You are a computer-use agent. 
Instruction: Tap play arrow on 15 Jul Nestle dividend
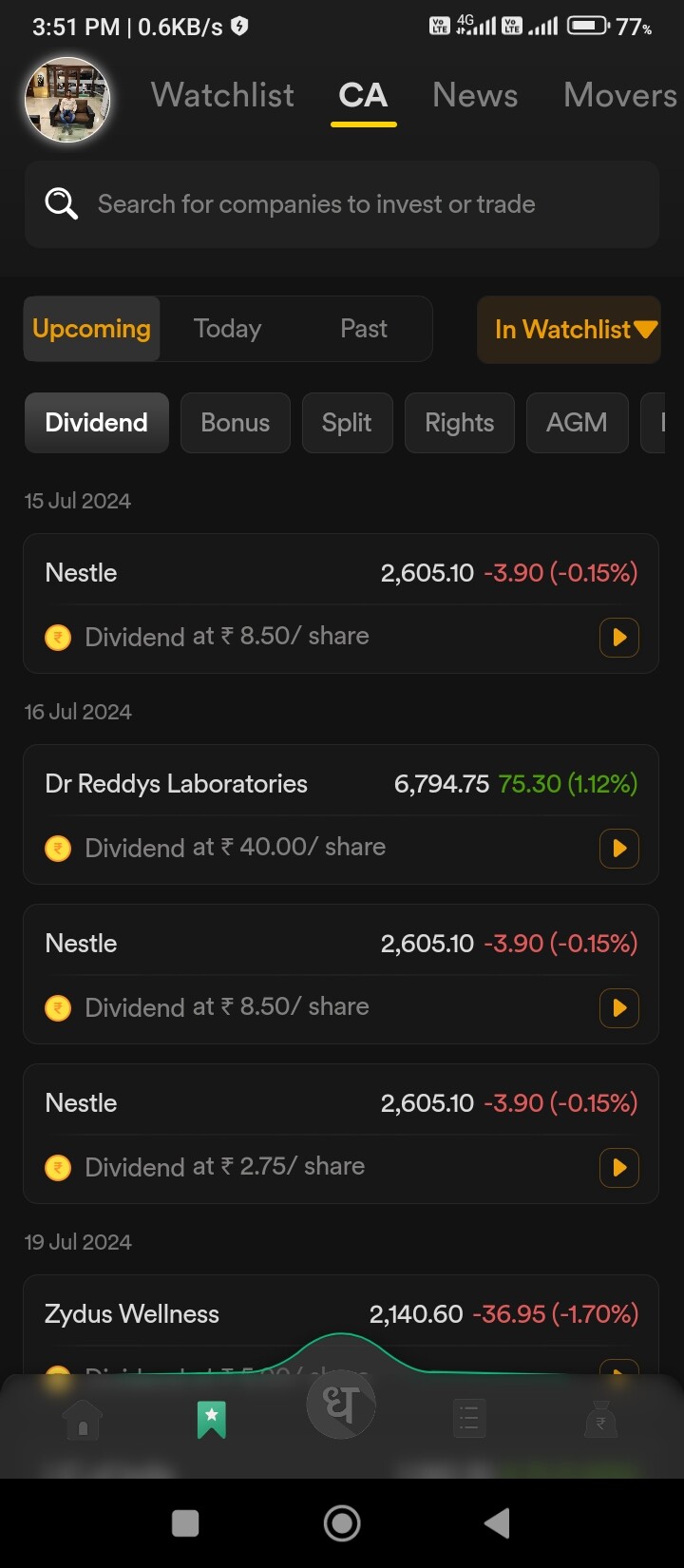pos(619,637)
